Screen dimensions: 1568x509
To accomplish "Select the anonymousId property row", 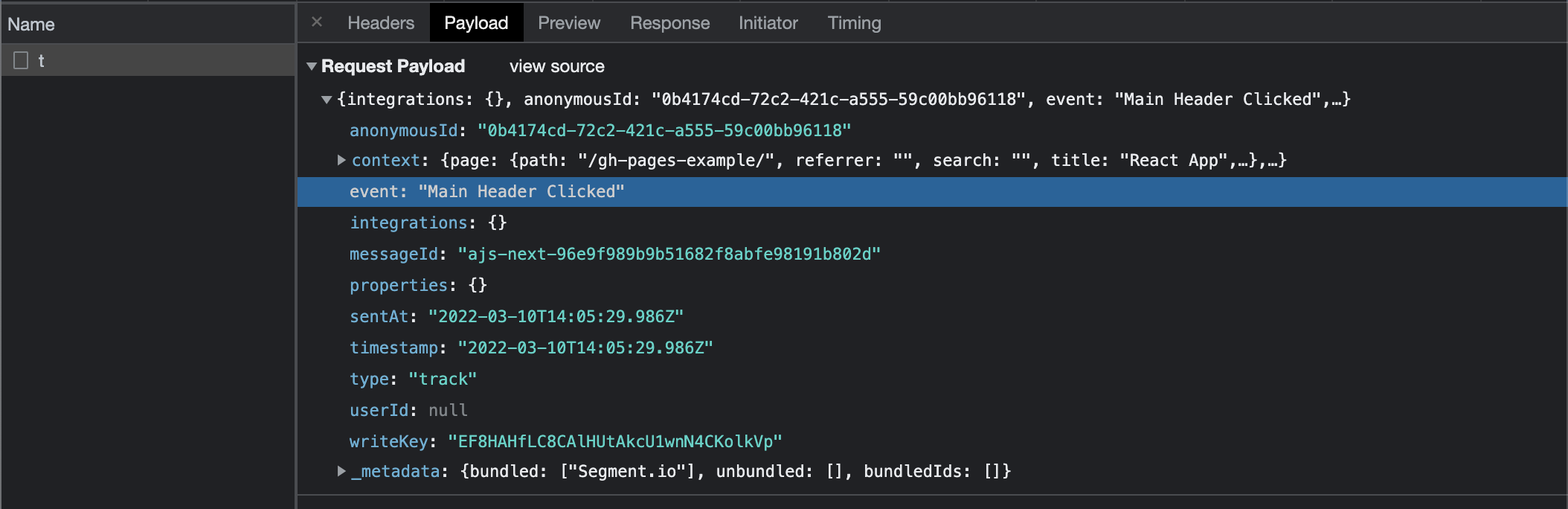I will point(932,130).
